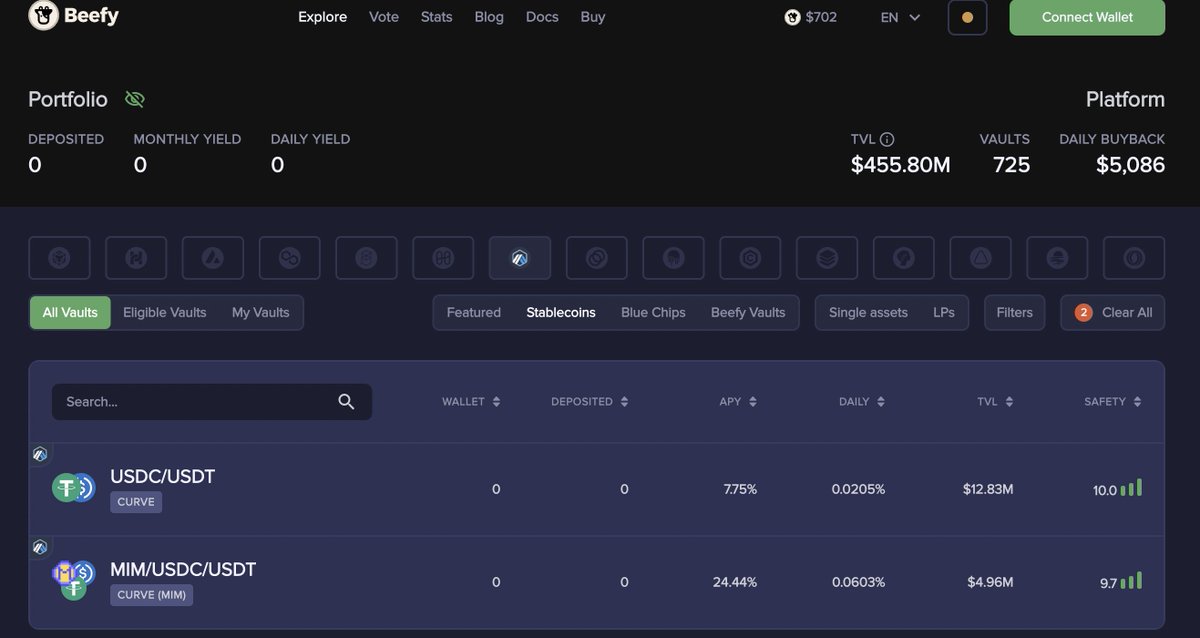Filter vaults by Emerald chain icon
This screenshot has height=638, width=1200.
point(1134,258)
